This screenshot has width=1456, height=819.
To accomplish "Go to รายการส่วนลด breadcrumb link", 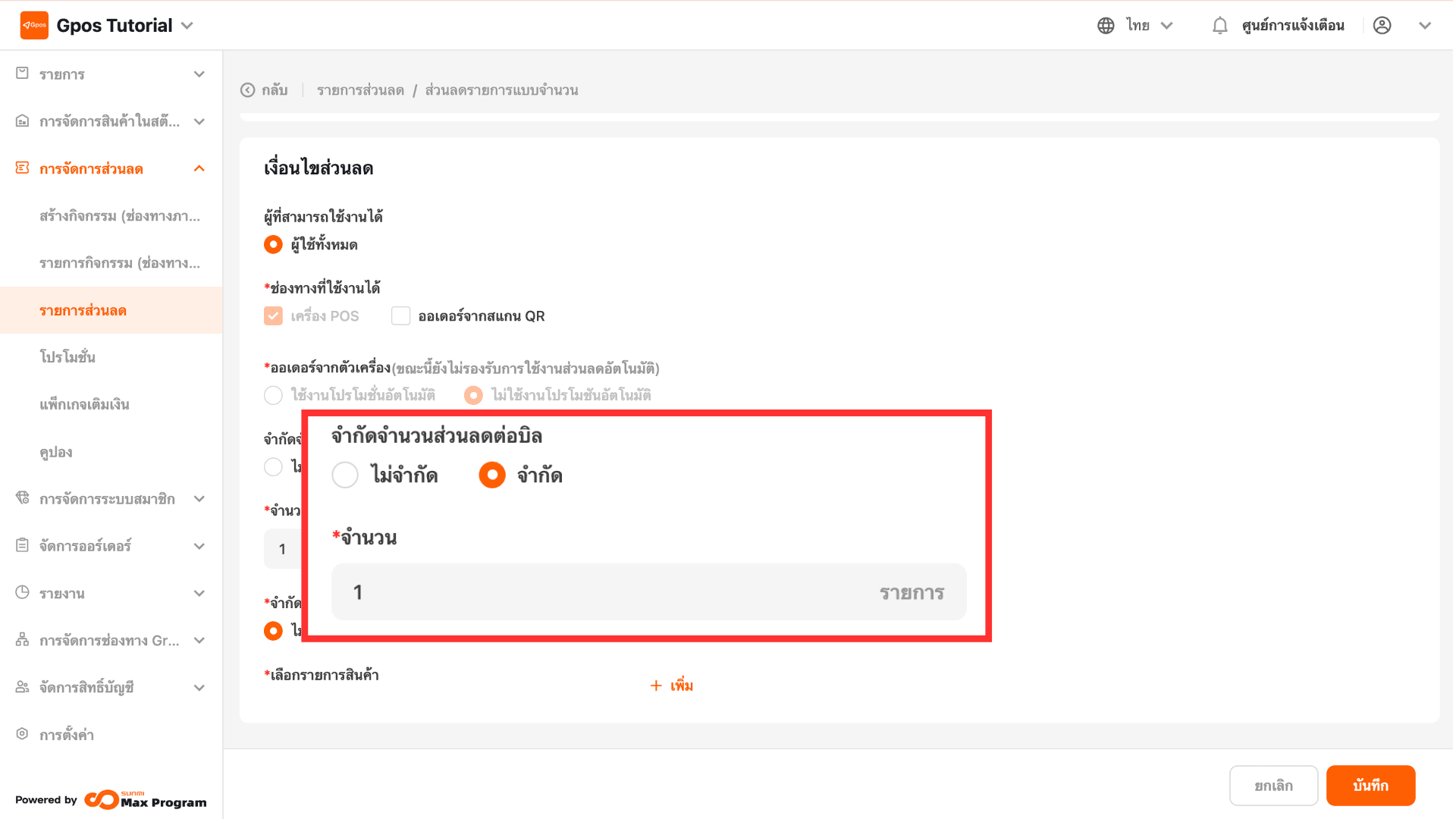I will [360, 90].
